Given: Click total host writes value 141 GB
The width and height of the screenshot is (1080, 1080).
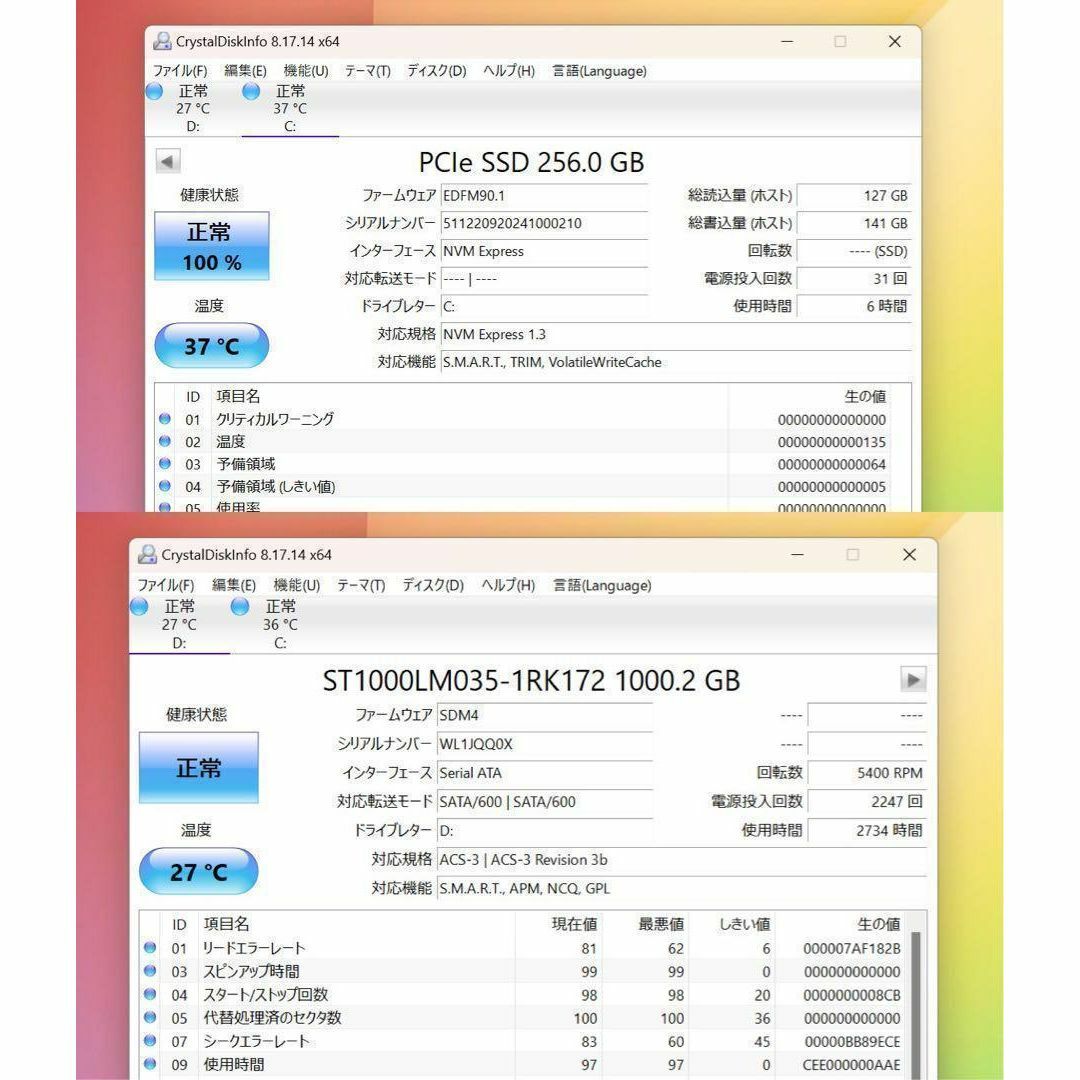Looking at the screenshot, I should pos(854,223).
